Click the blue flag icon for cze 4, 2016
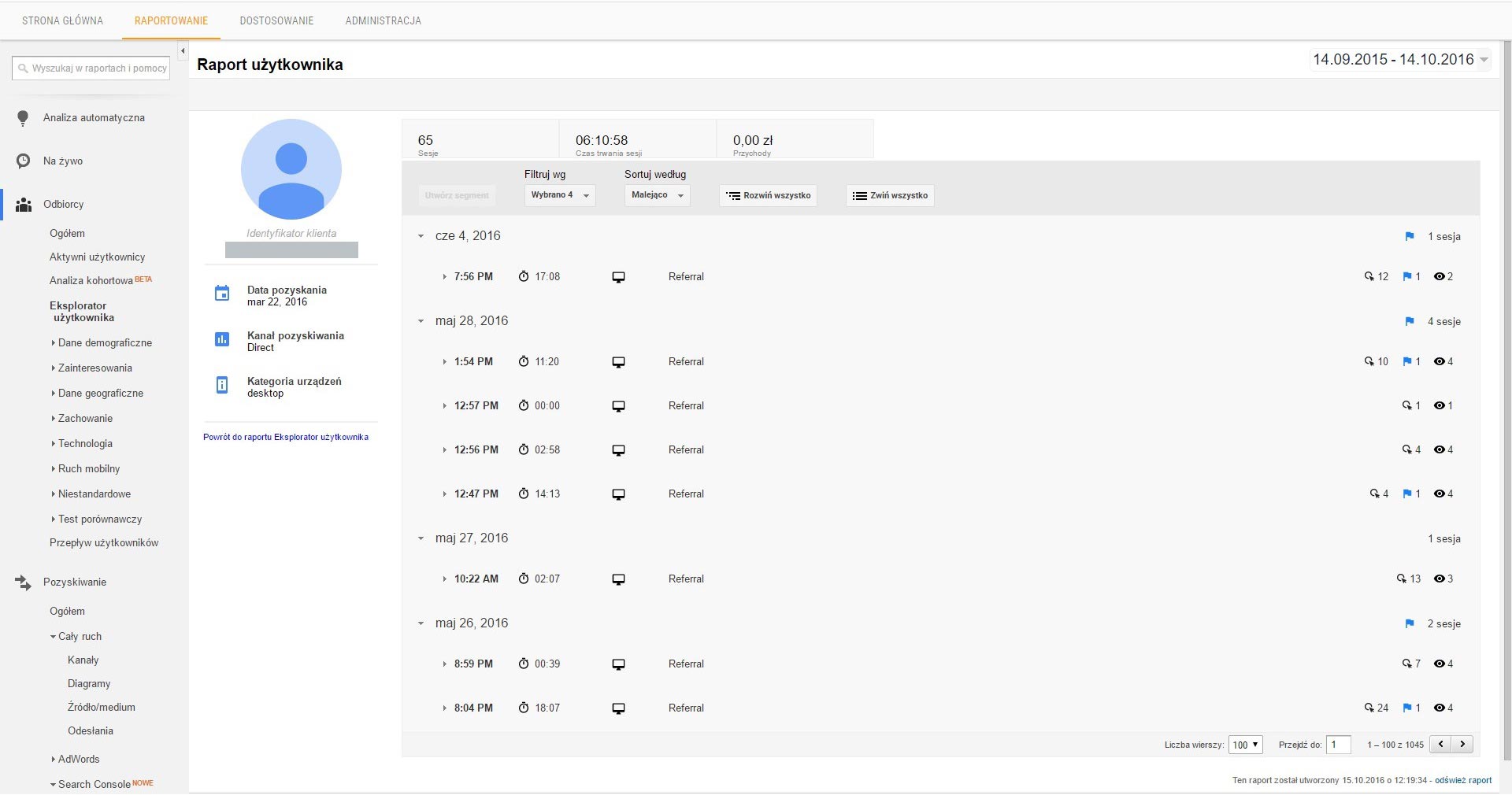The image size is (1512, 795). click(1410, 236)
